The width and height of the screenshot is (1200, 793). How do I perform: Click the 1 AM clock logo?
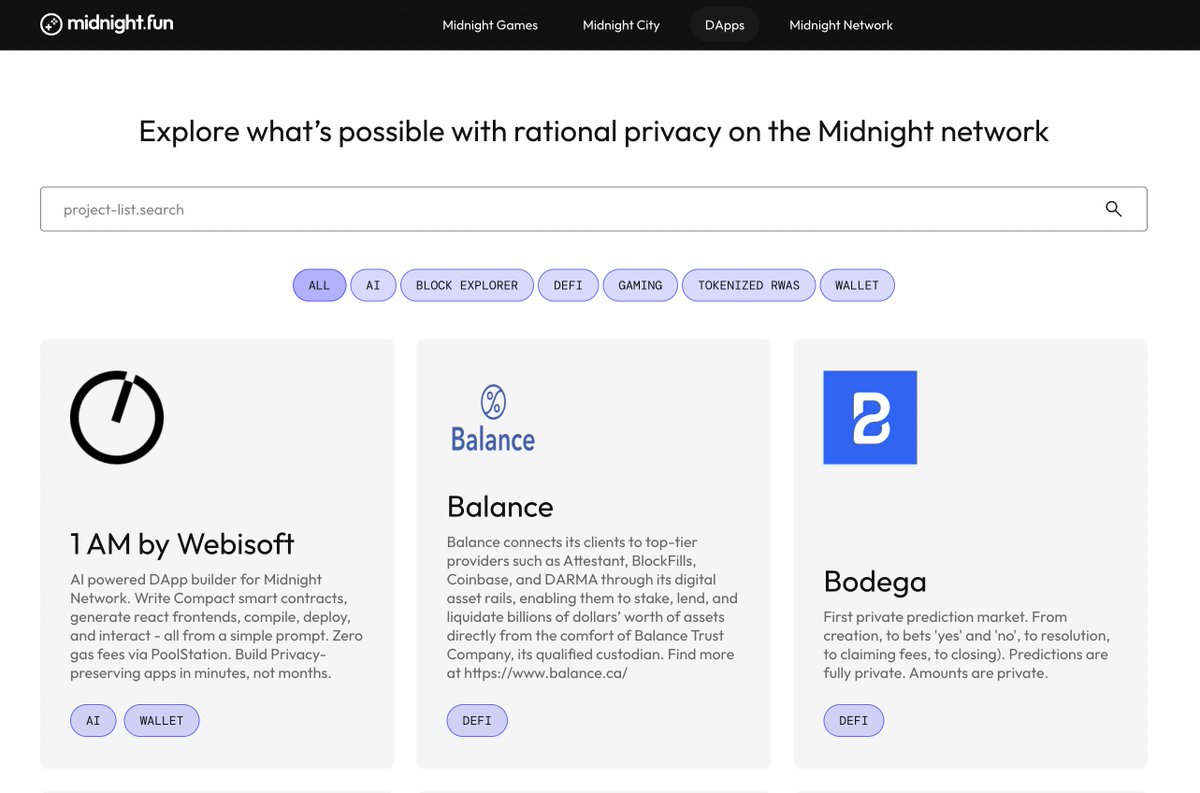[116, 417]
